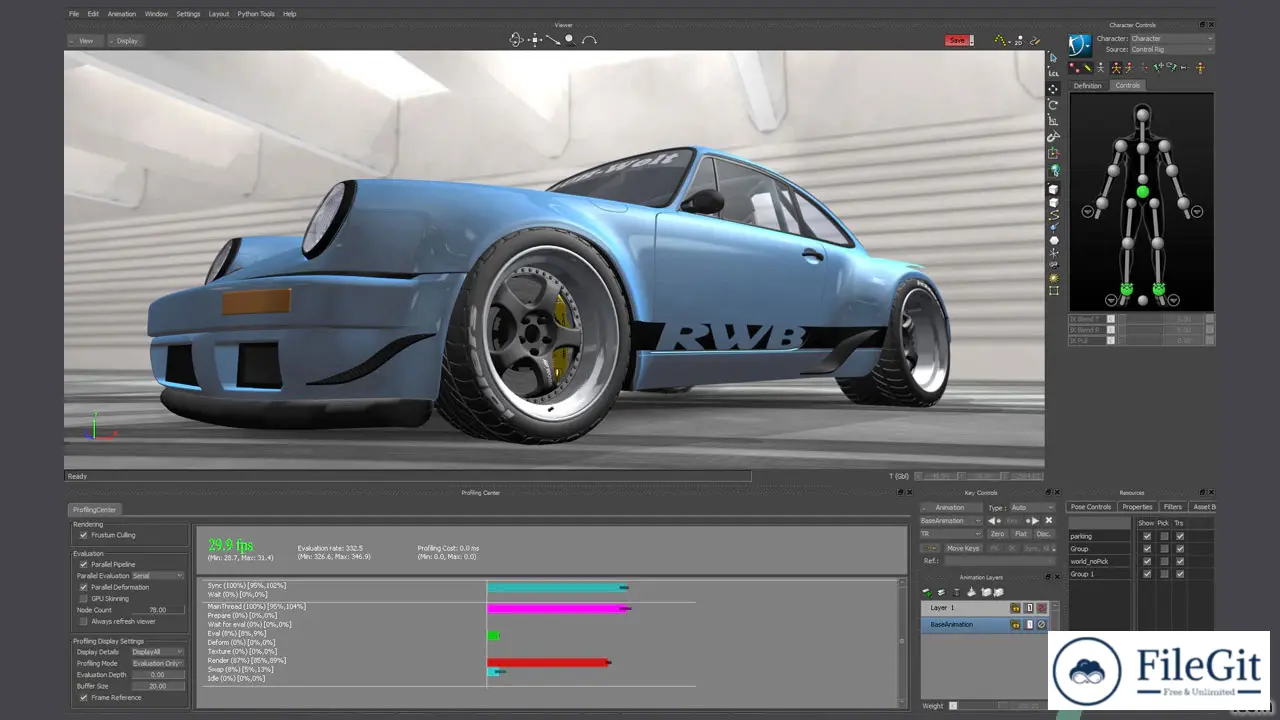Click the full body keying figure icon
Viewport: 1280px width, 720px height.
(x=1117, y=68)
